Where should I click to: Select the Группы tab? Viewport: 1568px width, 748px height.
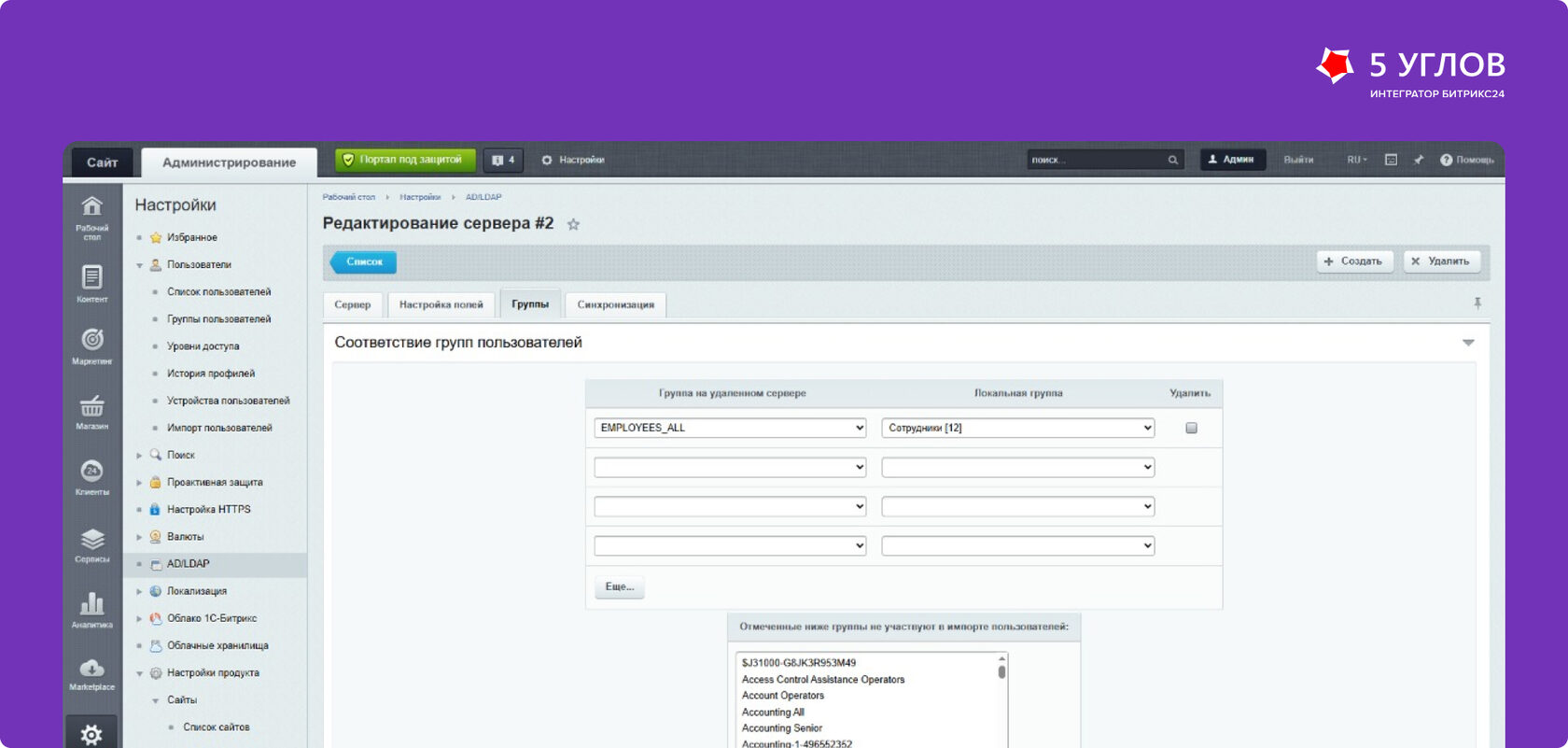tap(530, 303)
